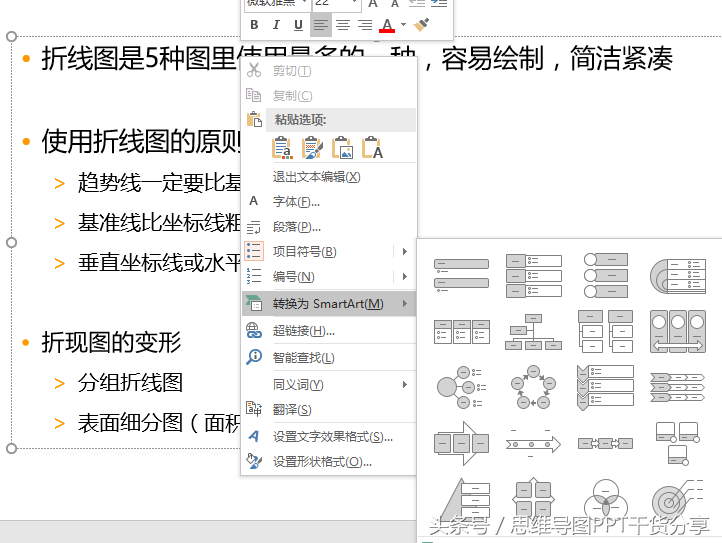Select left middle resize handle of textbox
Image resolution: width=722 pixels, height=543 pixels.
pyautogui.click(x=11, y=242)
